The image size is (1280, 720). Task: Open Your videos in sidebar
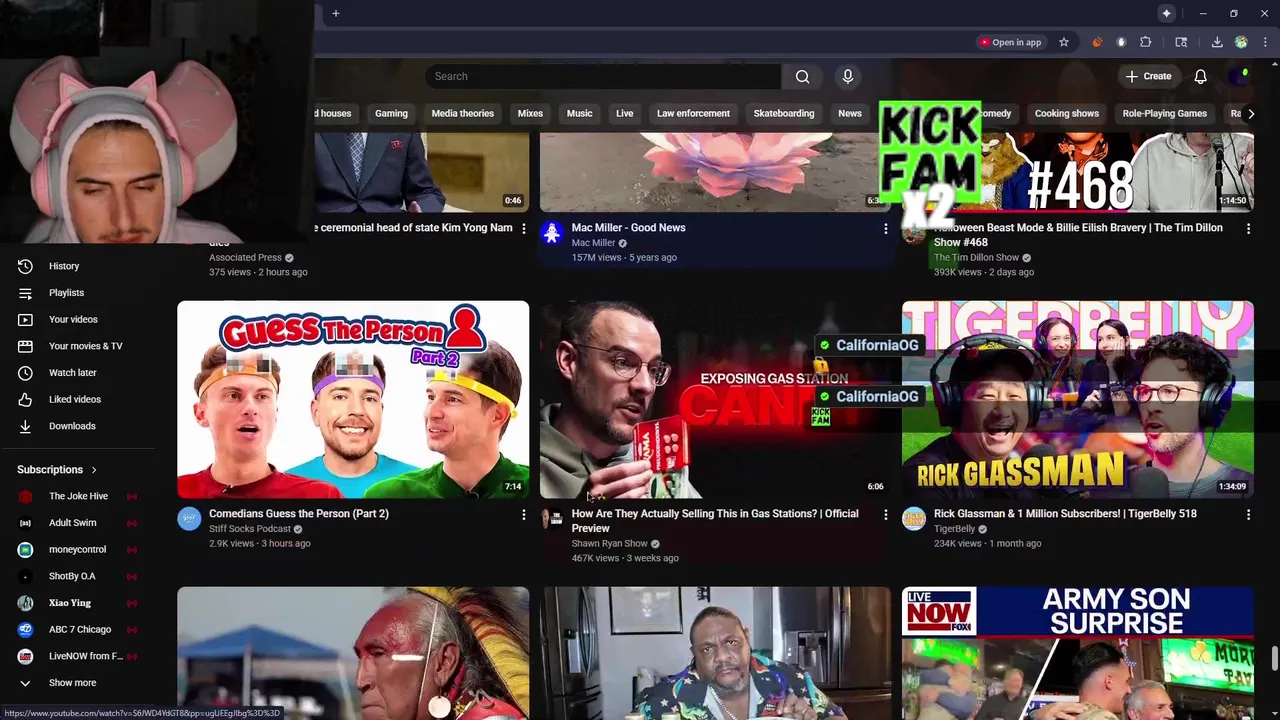(73, 319)
